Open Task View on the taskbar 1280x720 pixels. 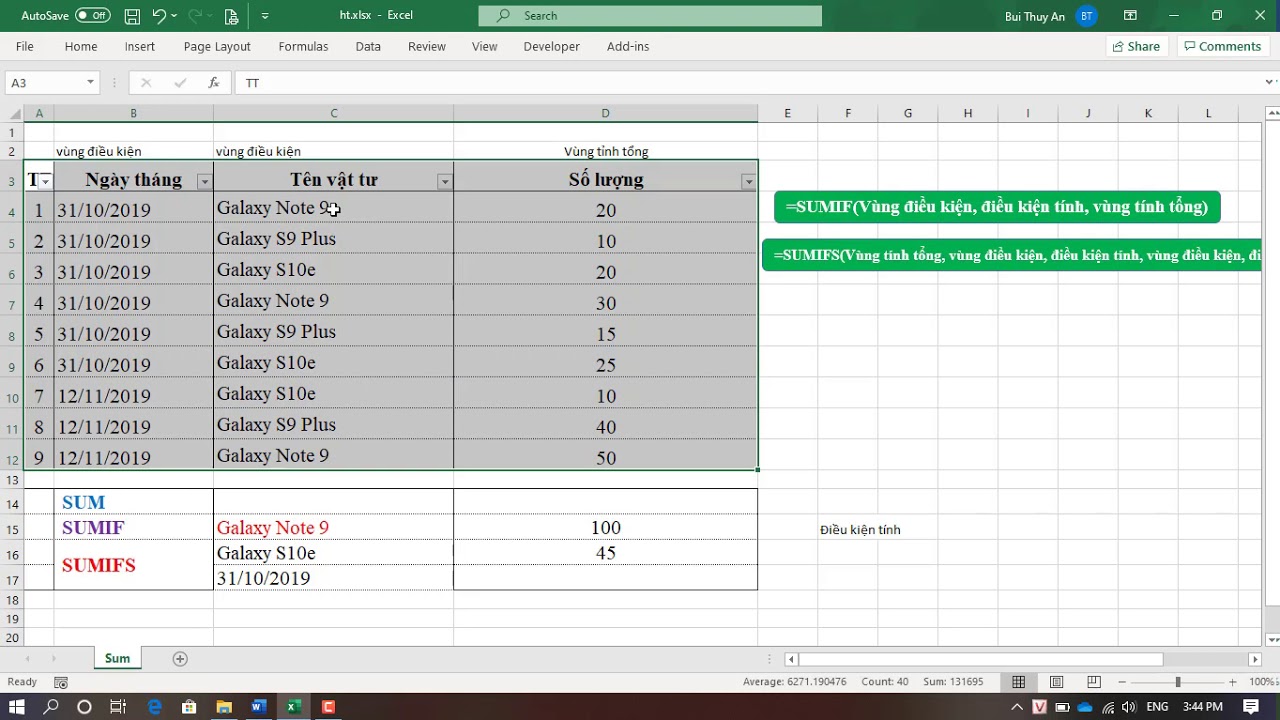pos(117,707)
